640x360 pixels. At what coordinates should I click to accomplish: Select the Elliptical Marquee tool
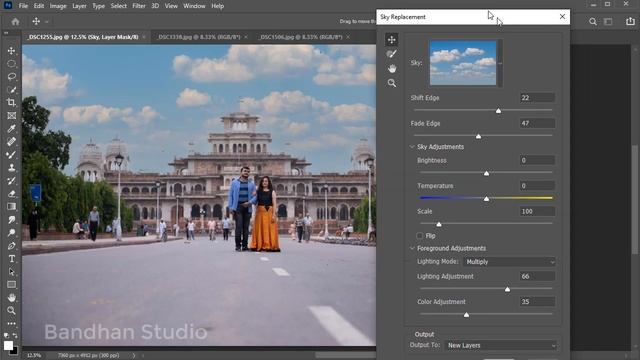(x=11, y=64)
